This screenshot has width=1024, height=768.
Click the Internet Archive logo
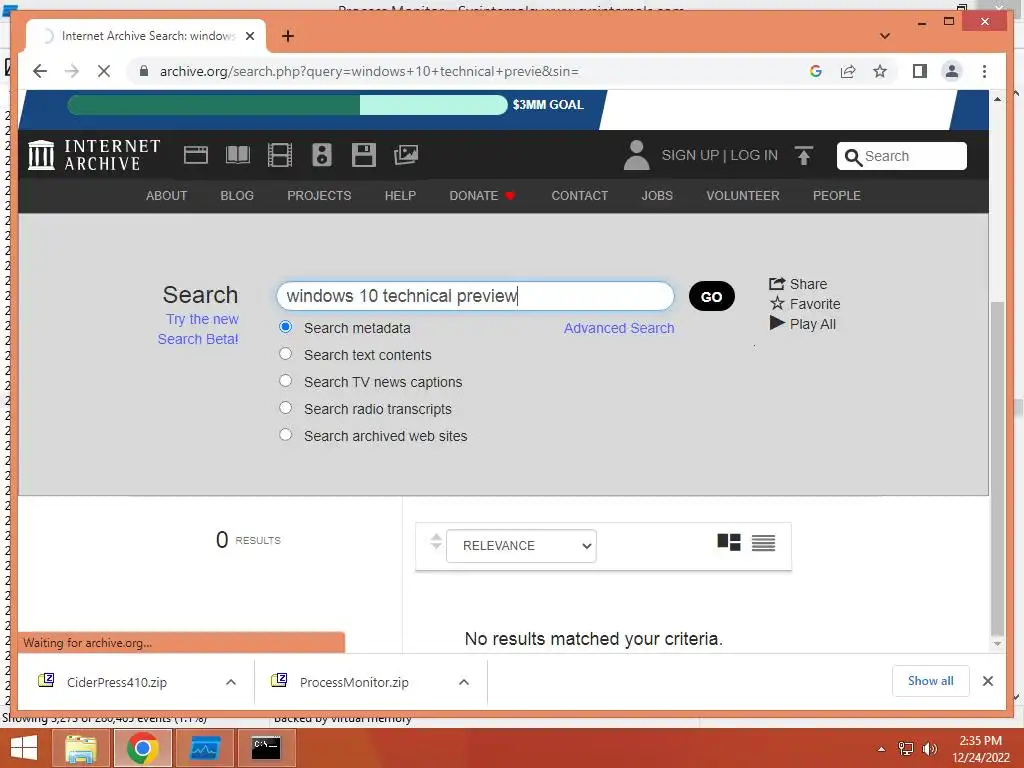coord(94,155)
